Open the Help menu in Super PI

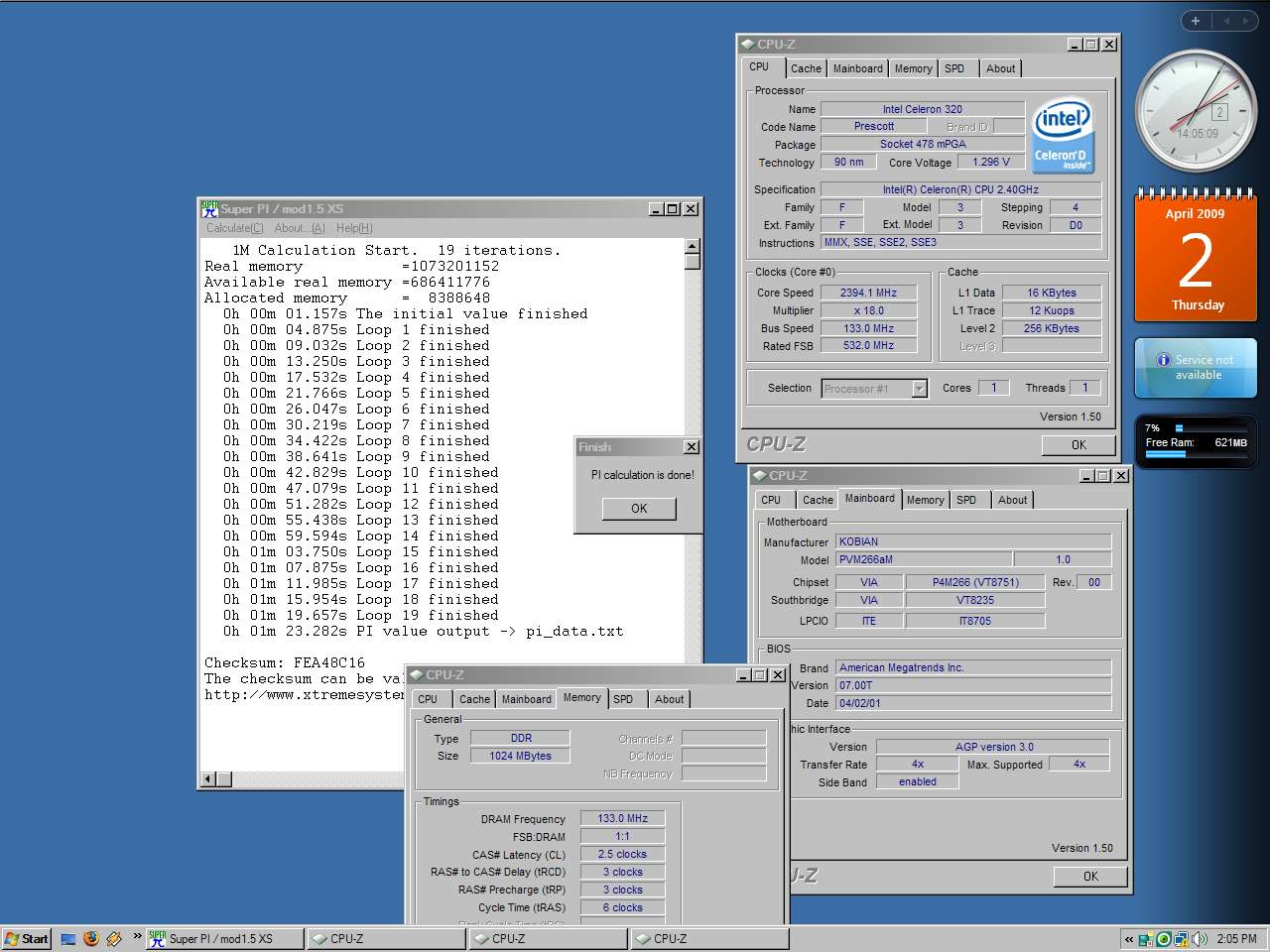[x=354, y=228]
